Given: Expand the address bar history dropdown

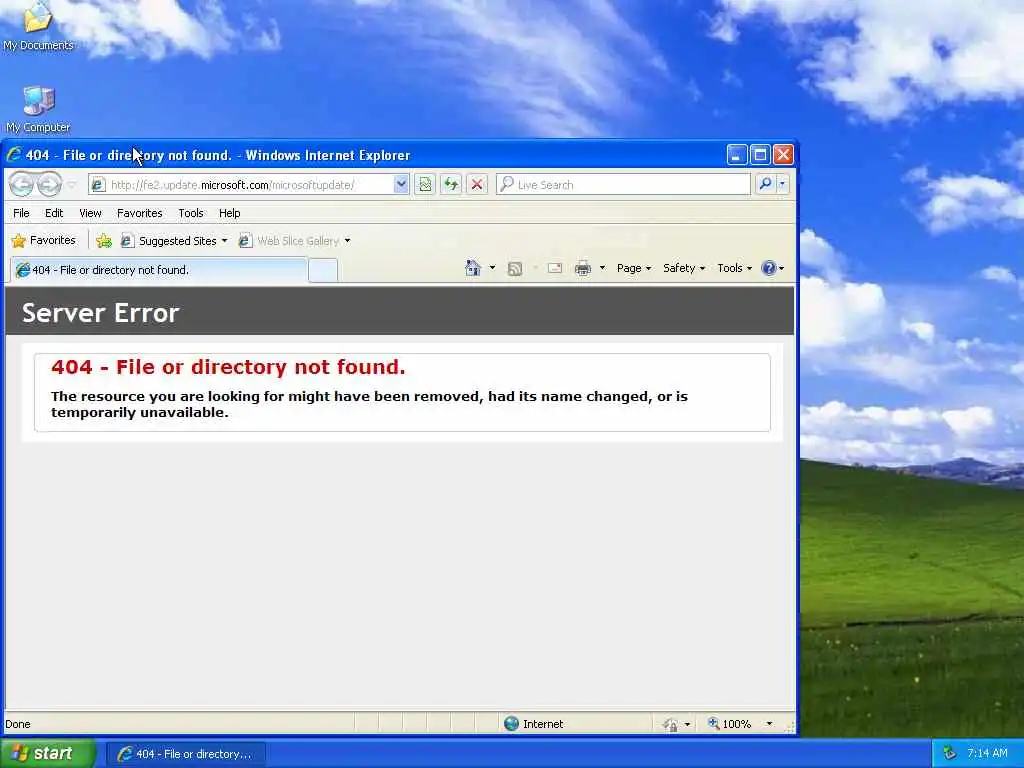Looking at the screenshot, I should [401, 185].
